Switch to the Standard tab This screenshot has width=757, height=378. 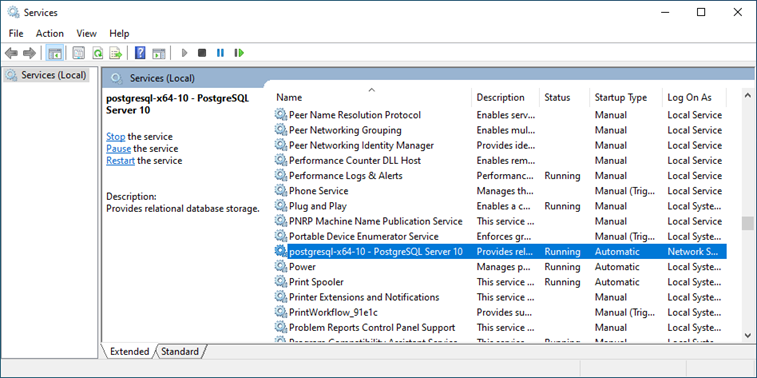tap(180, 351)
